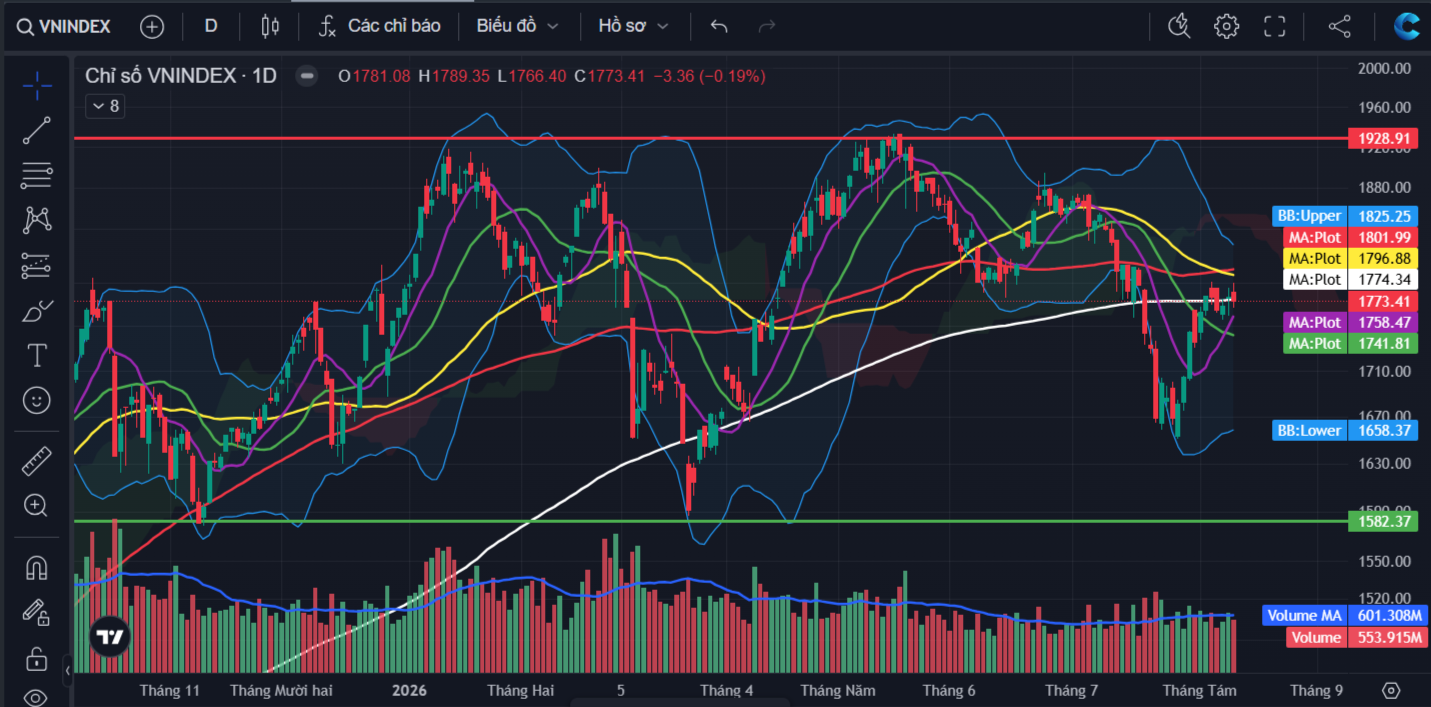
Task: Redo the chart action
Action: click(x=767, y=26)
